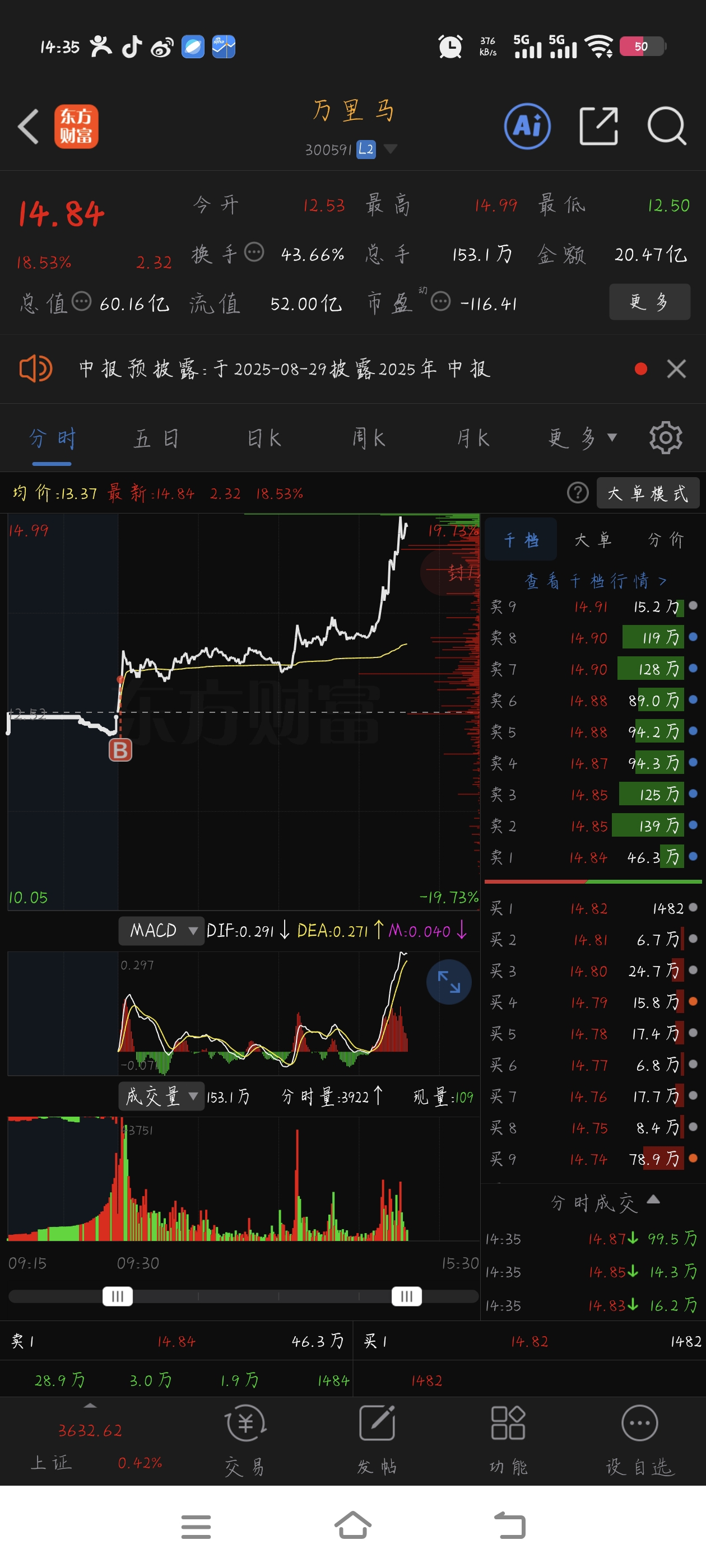706x1568 pixels.
Task: Tap the fullscreen expand chart icon
Action: coord(449,982)
